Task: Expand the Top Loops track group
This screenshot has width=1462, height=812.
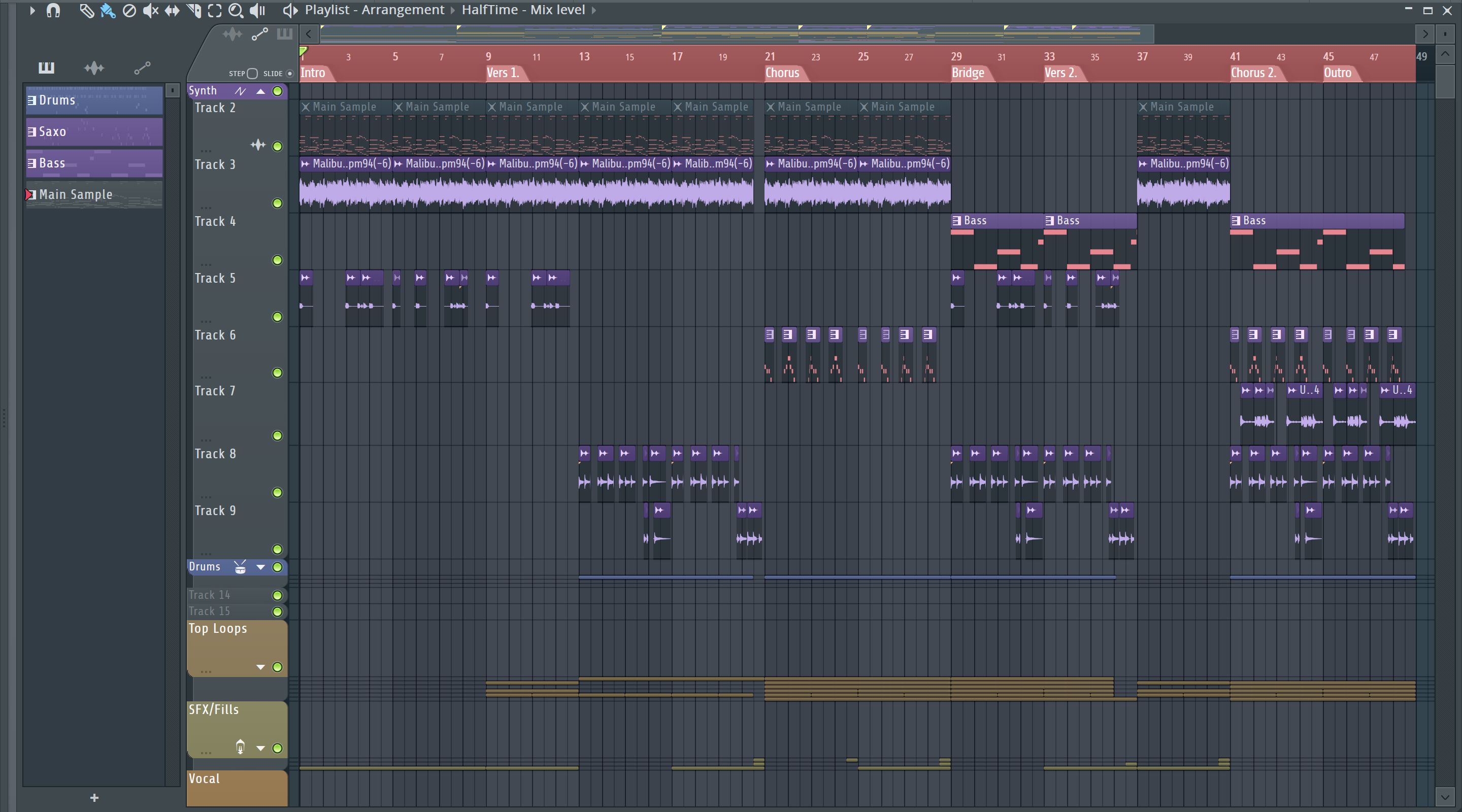Action: (x=260, y=667)
